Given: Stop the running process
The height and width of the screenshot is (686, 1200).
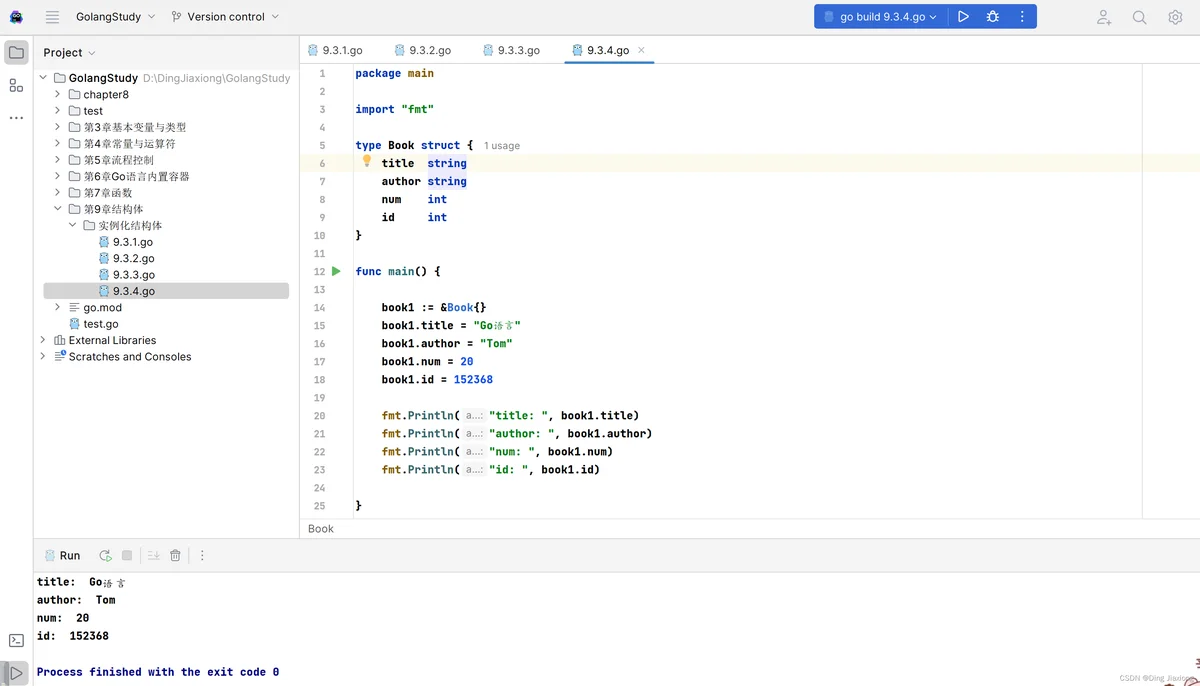Looking at the screenshot, I should point(127,555).
